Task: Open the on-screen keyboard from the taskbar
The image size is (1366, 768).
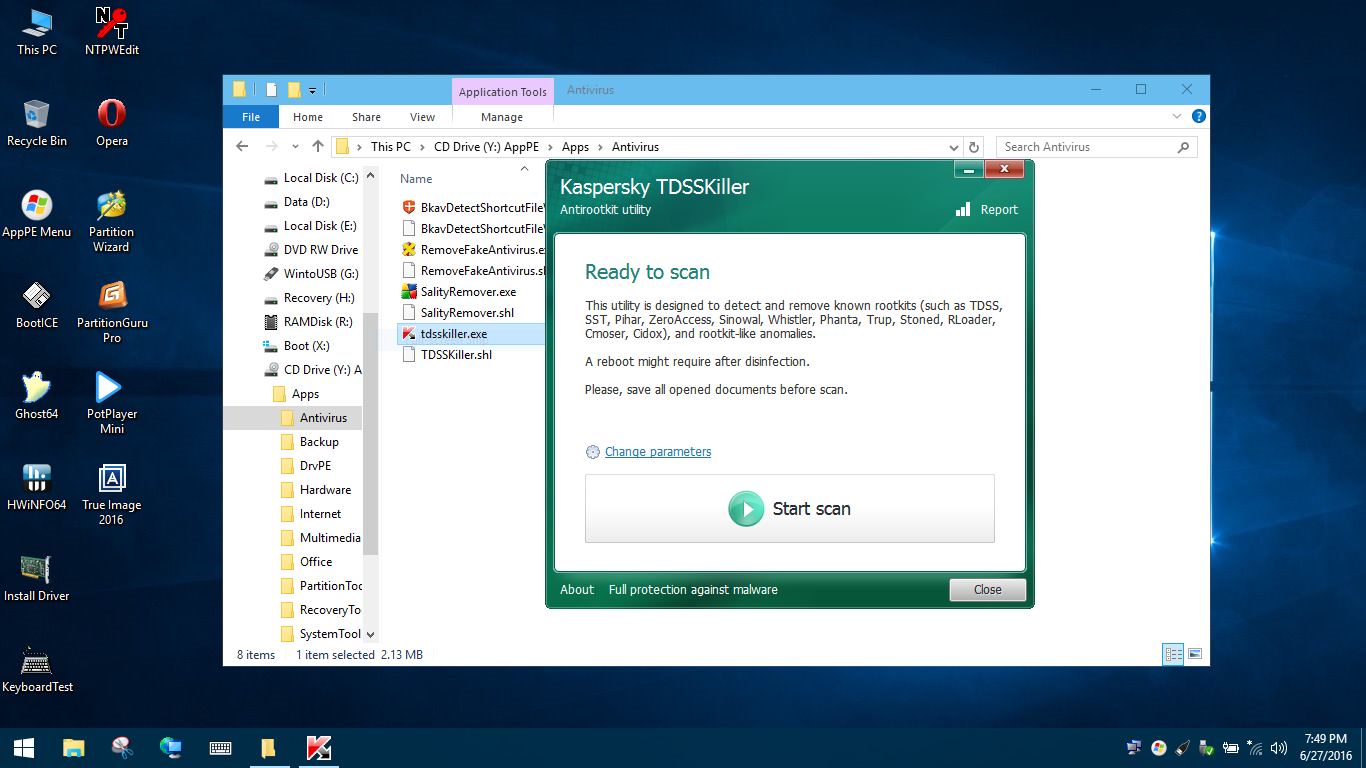Action: pos(221,748)
